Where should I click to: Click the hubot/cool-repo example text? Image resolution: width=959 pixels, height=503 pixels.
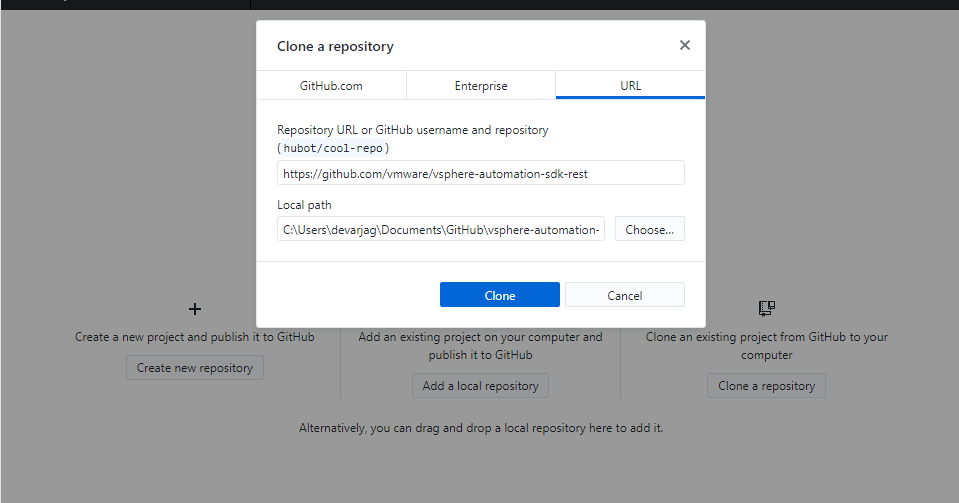pos(333,148)
